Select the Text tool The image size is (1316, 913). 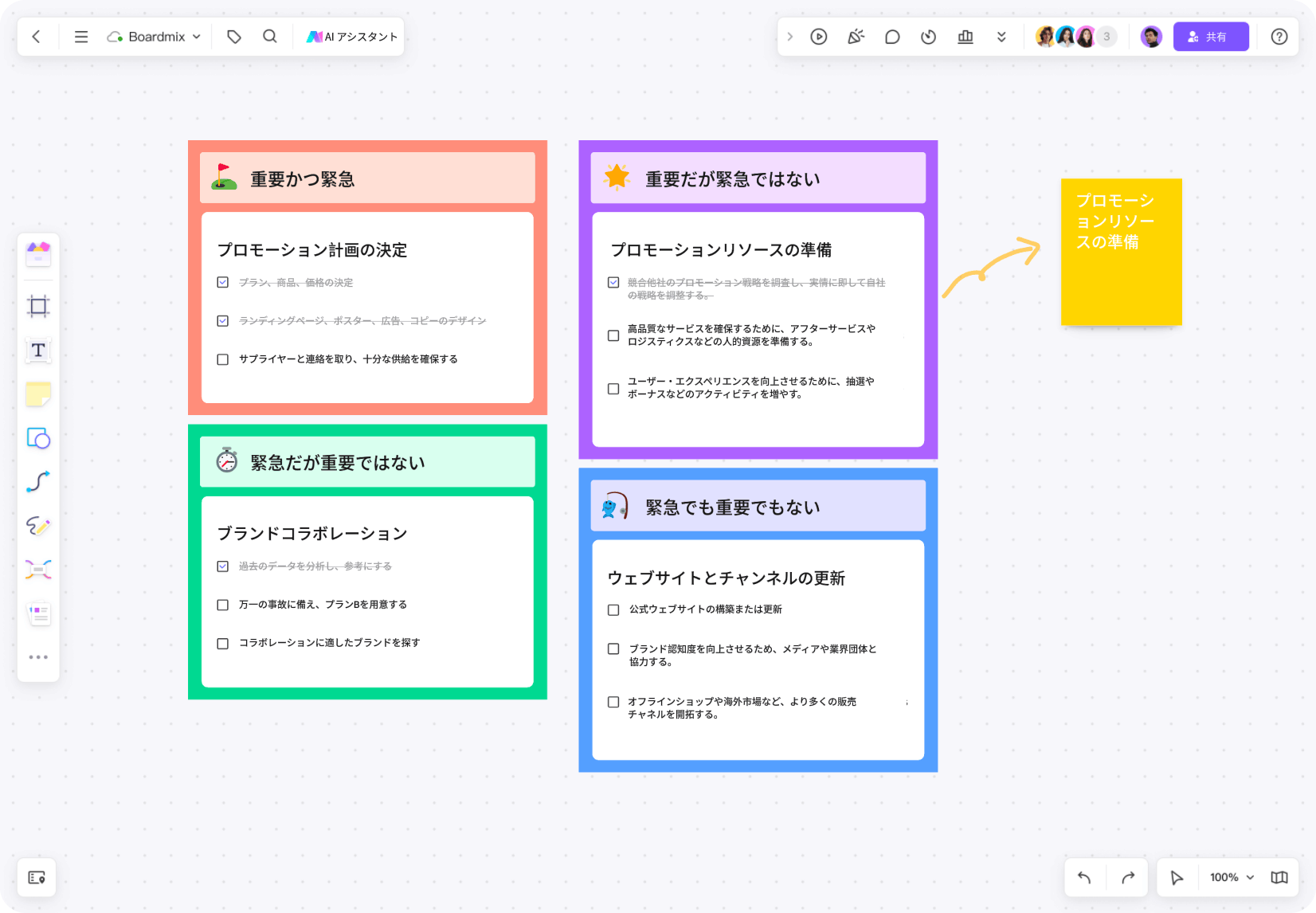pyautogui.click(x=38, y=351)
